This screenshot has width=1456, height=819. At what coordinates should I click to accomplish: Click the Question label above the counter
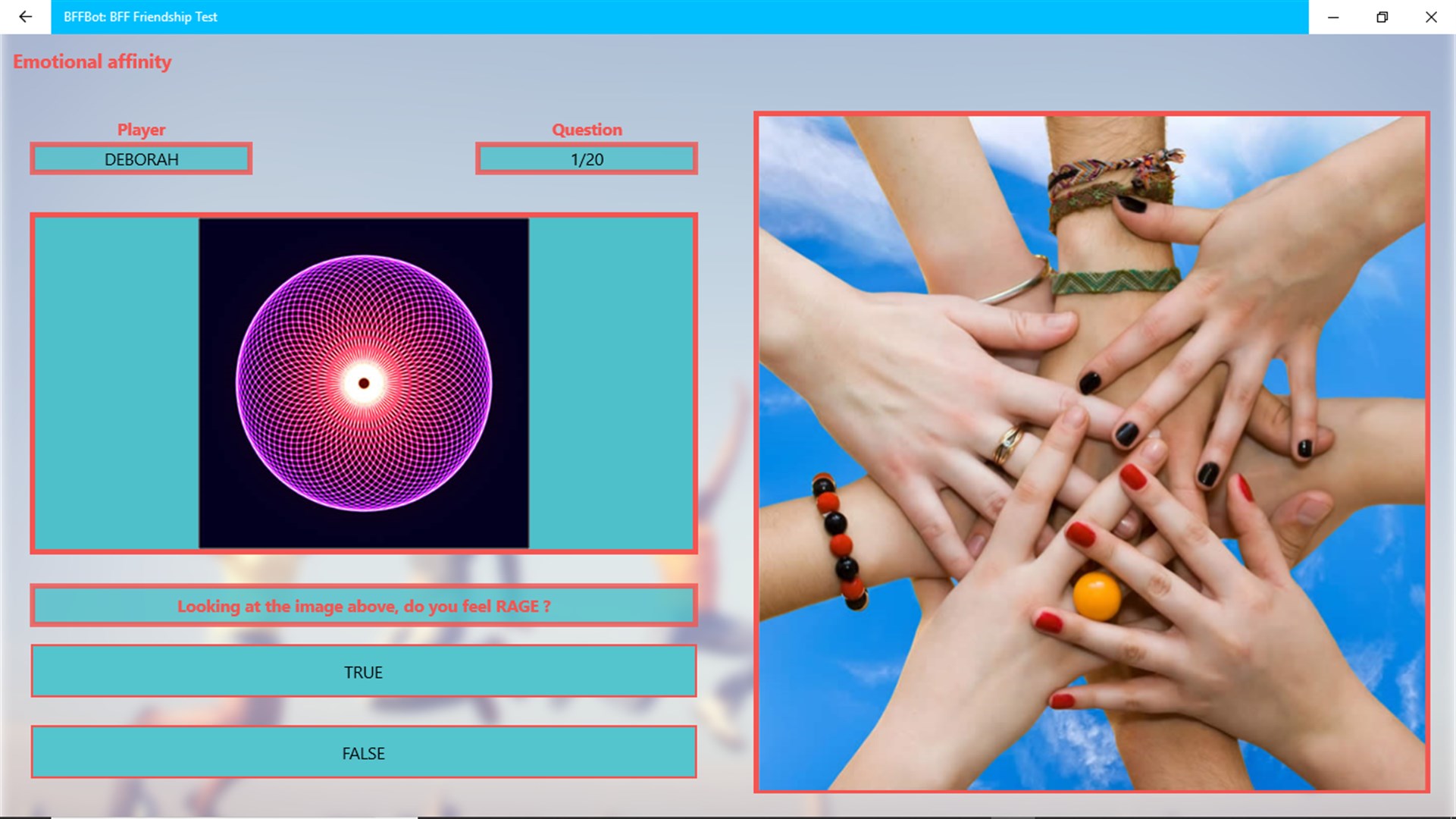pos(587,130)
